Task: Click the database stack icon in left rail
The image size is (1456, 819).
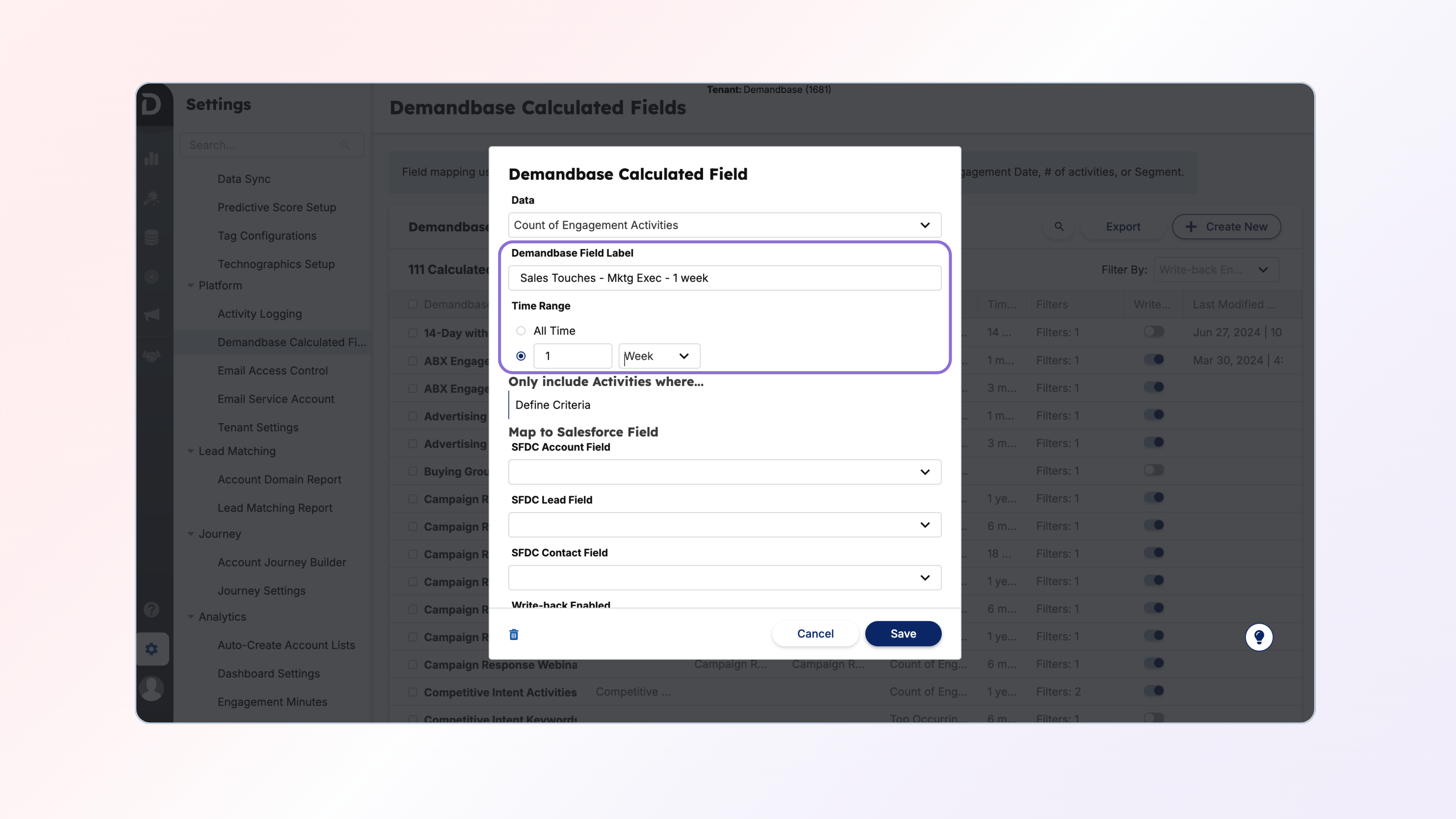Action: coord(152,237)
